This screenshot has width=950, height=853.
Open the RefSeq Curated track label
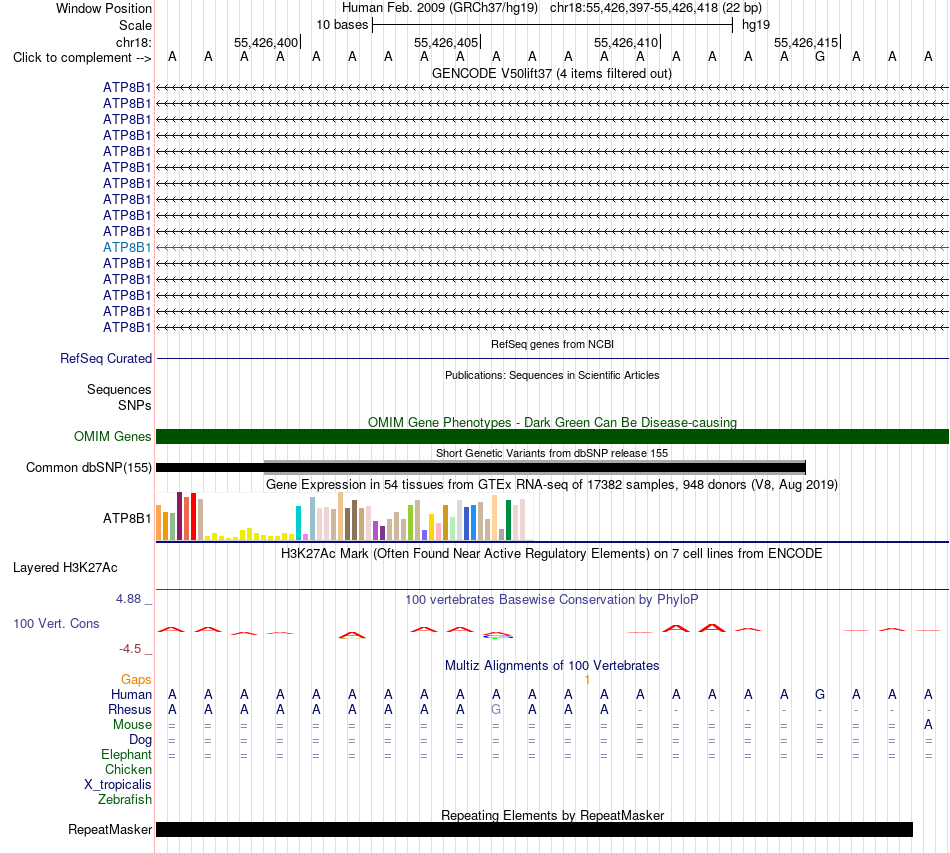click(105, 358)
